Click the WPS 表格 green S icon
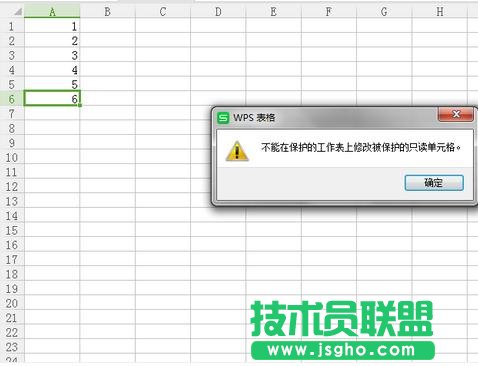 (223, 117)
